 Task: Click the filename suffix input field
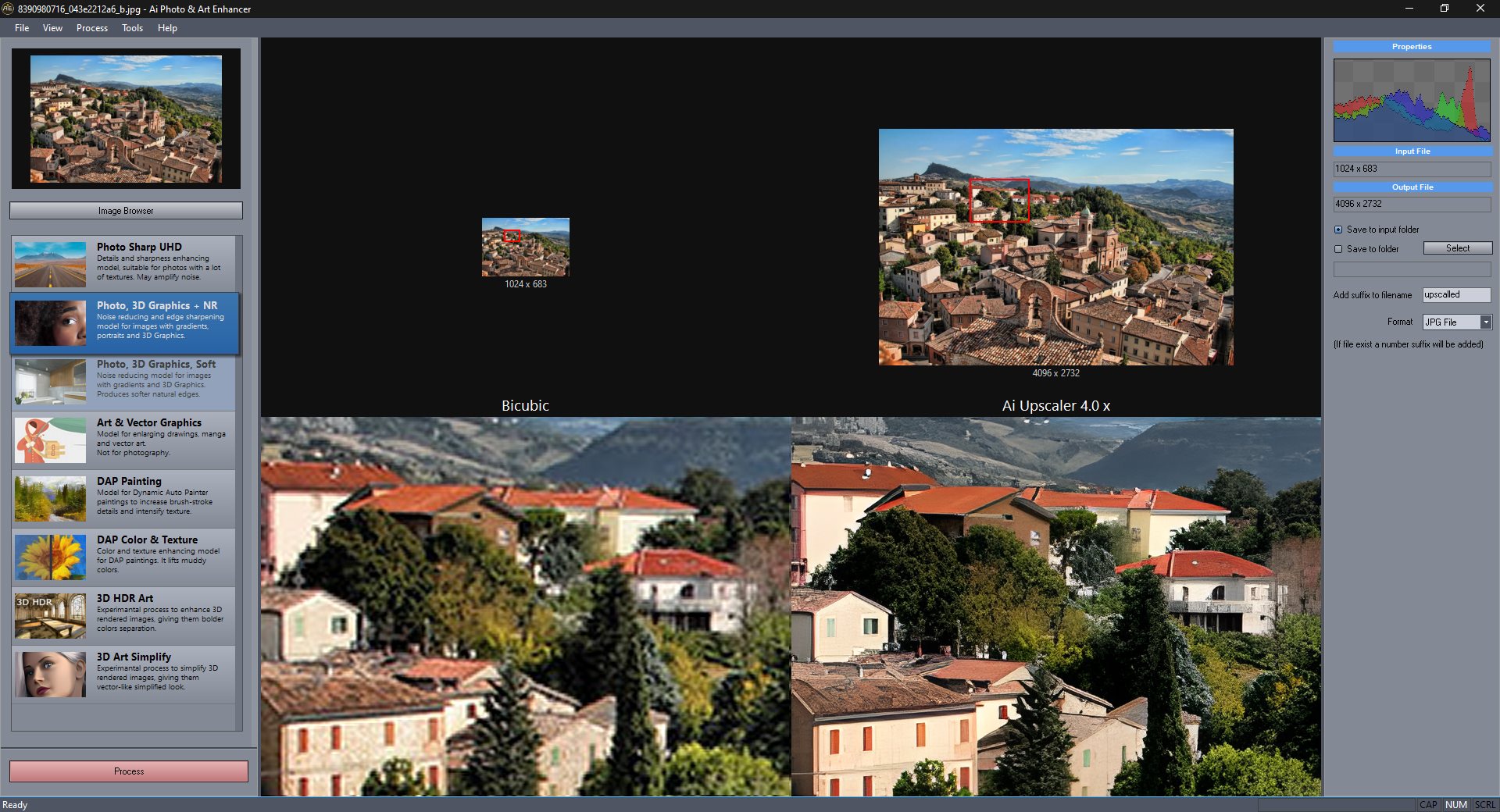pyautogui.click(x=1455, y=295)
